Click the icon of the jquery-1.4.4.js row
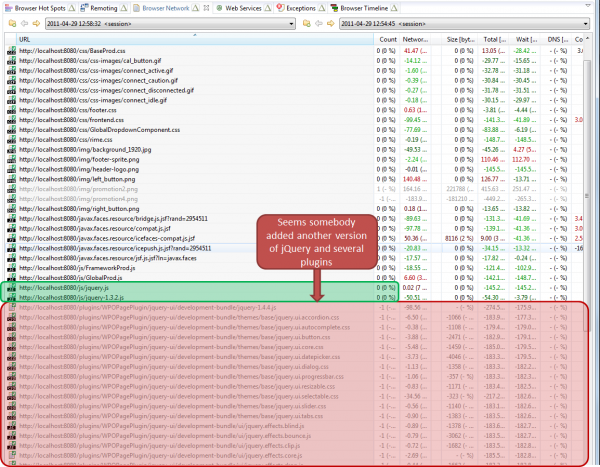This screenshot has width=600, height=467. coord(11,307)
